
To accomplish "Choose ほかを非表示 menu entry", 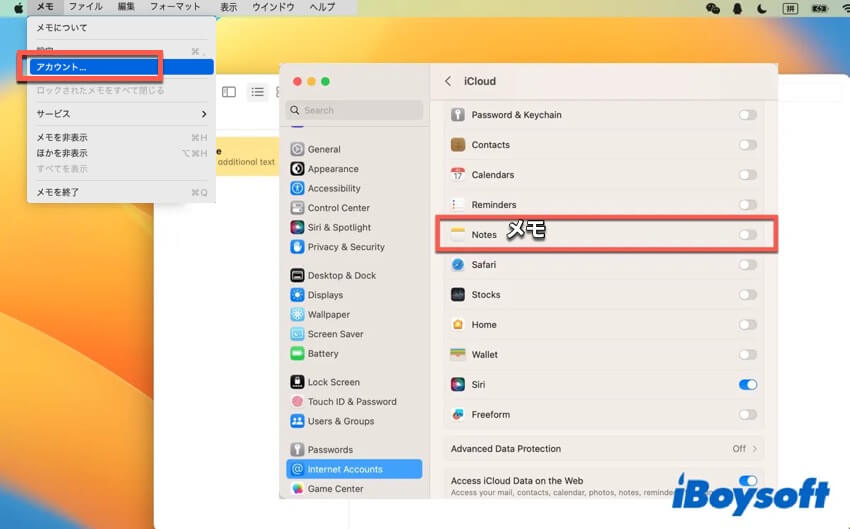I will pos(121,153).
